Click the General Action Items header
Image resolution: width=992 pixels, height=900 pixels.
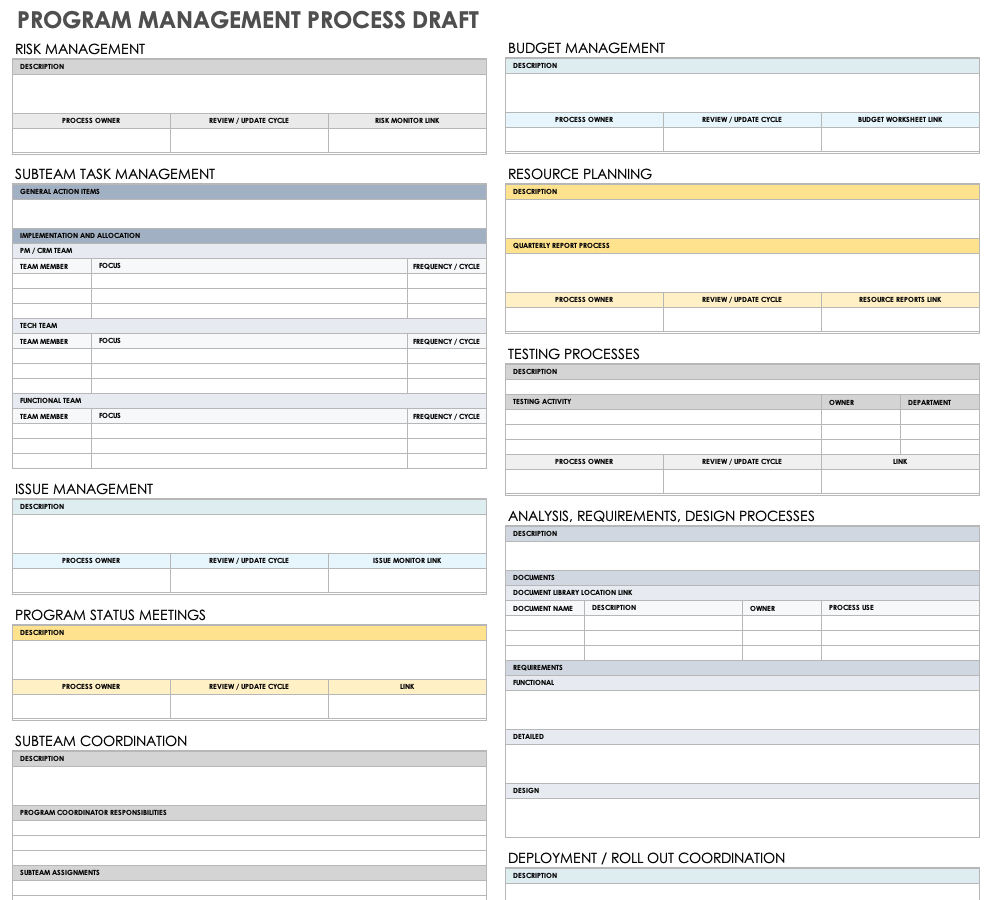click(249, 191)
